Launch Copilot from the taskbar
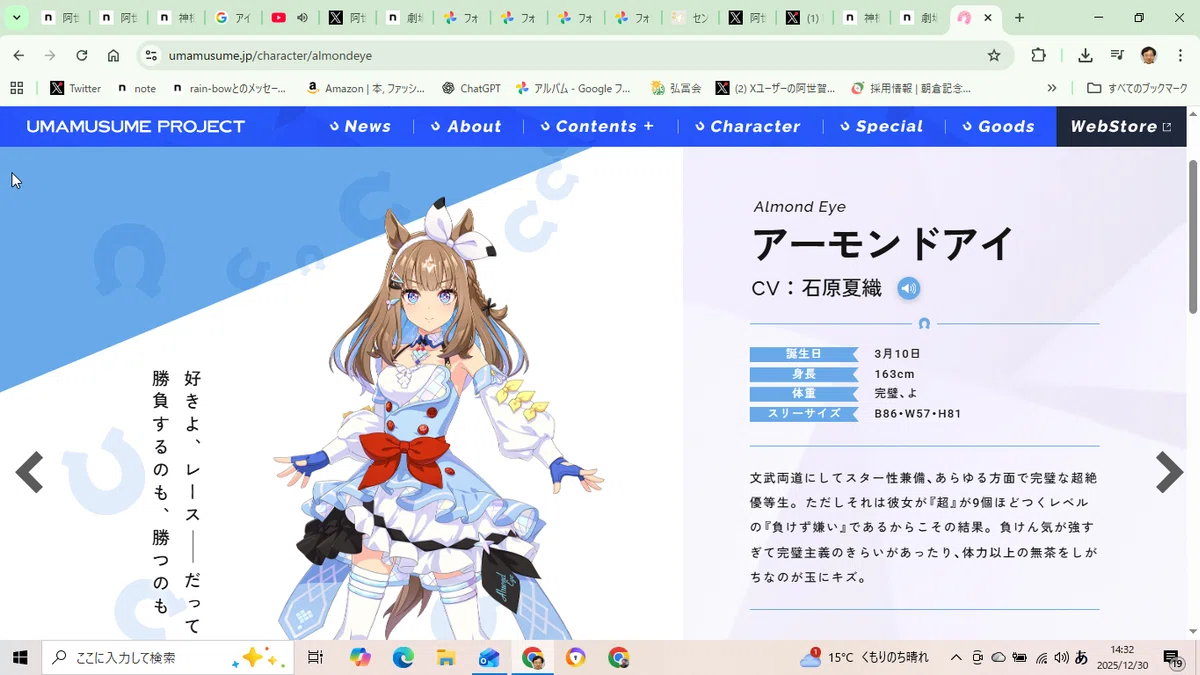The height and width of the screenshot is (675, 1200). coord(361,657)
